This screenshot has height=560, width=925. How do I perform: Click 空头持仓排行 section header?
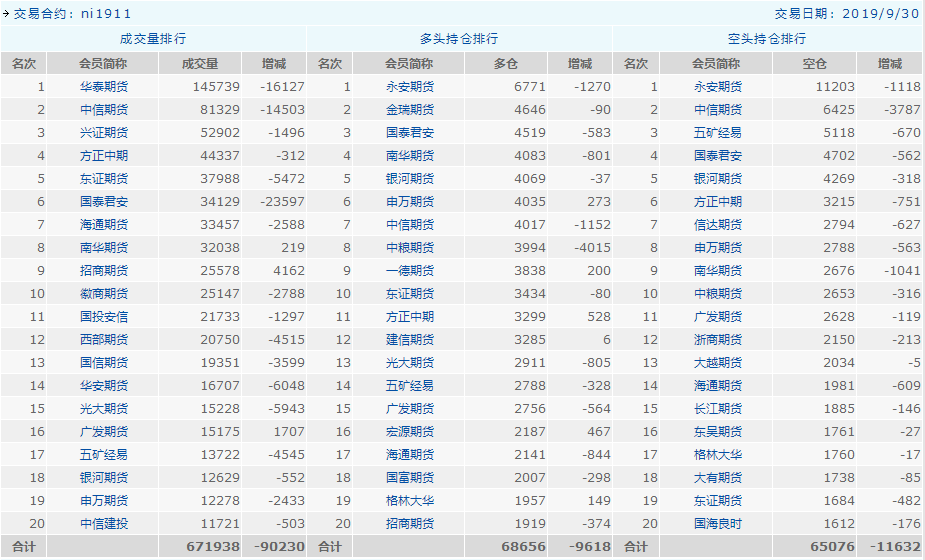767,39
